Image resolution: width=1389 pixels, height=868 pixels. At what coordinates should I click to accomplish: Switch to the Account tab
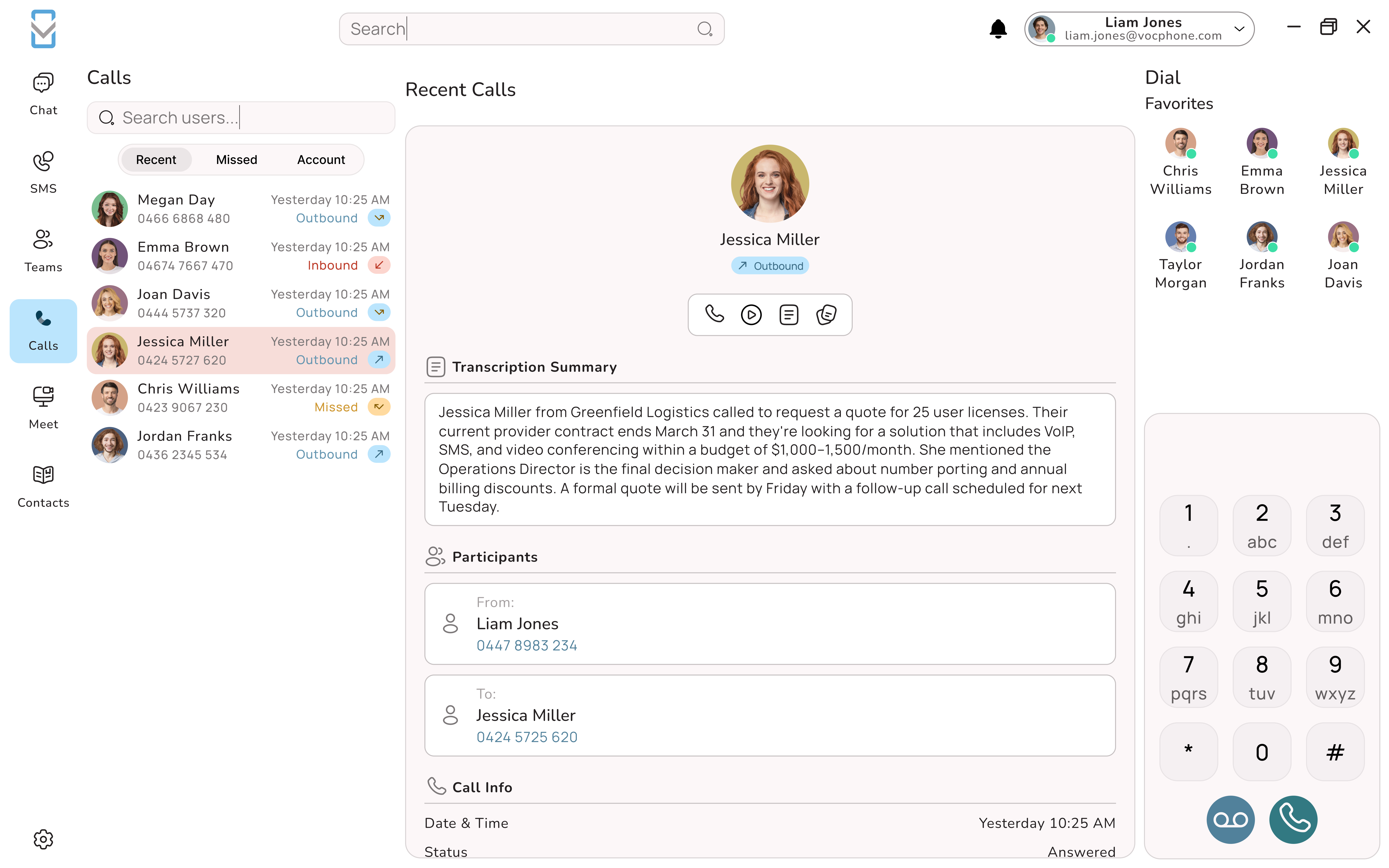coord(321,160)
